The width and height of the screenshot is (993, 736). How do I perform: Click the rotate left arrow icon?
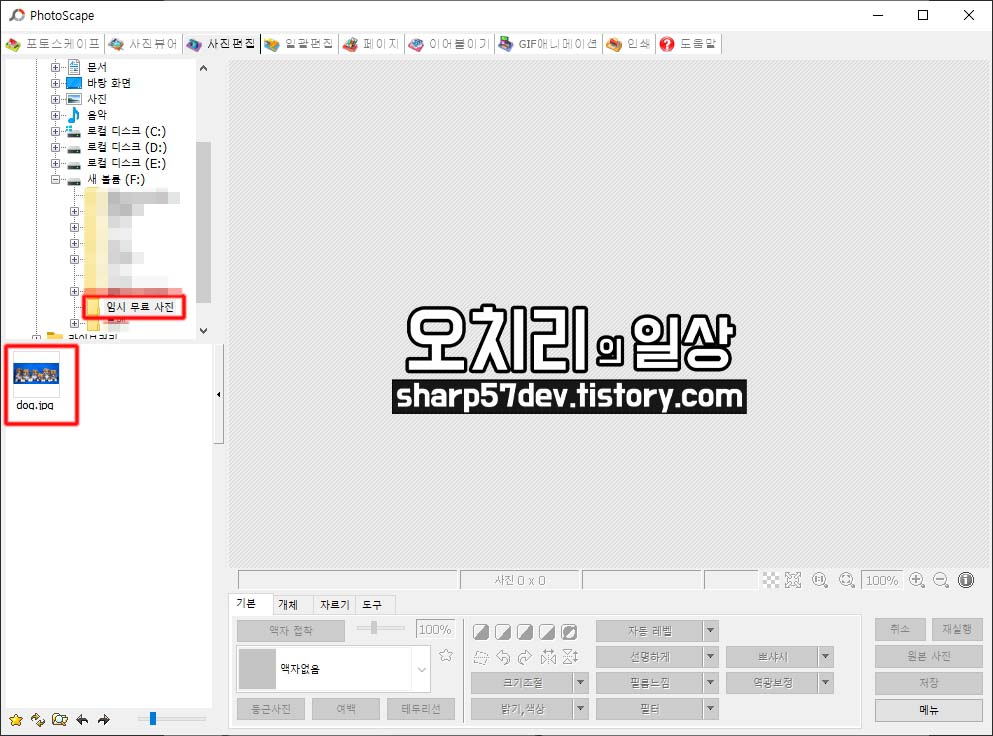click(x=503, y=657)
